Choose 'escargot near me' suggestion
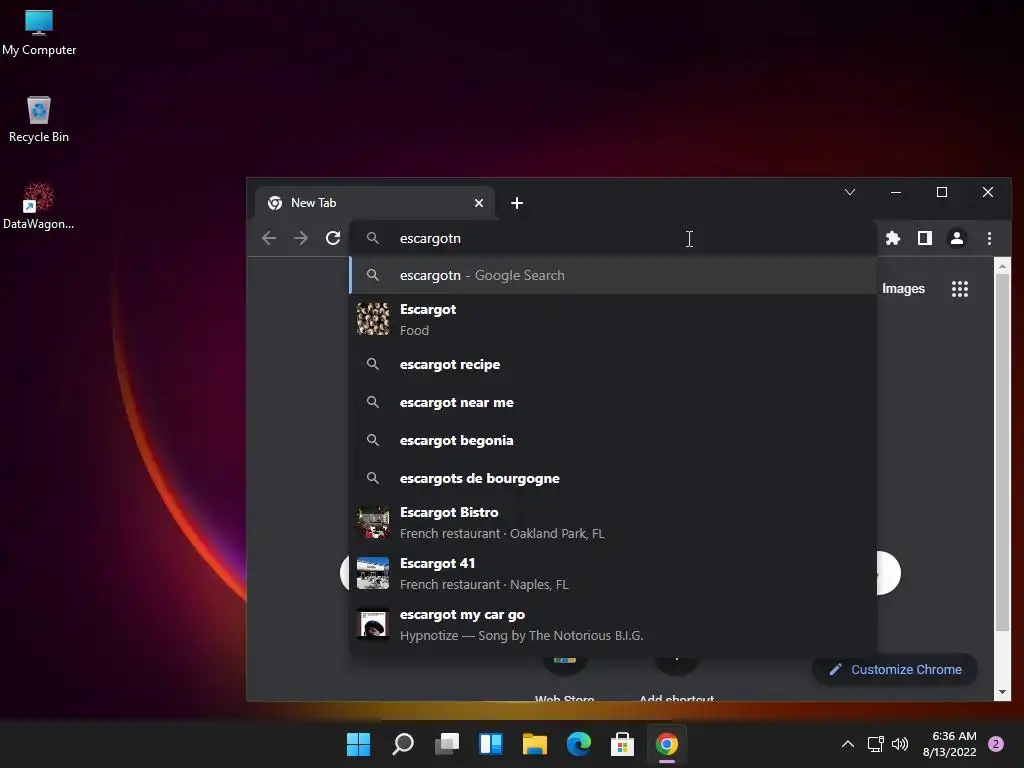Image resolution: width=1024 pixels, height=768 pixels. click(x=614, y=402)
